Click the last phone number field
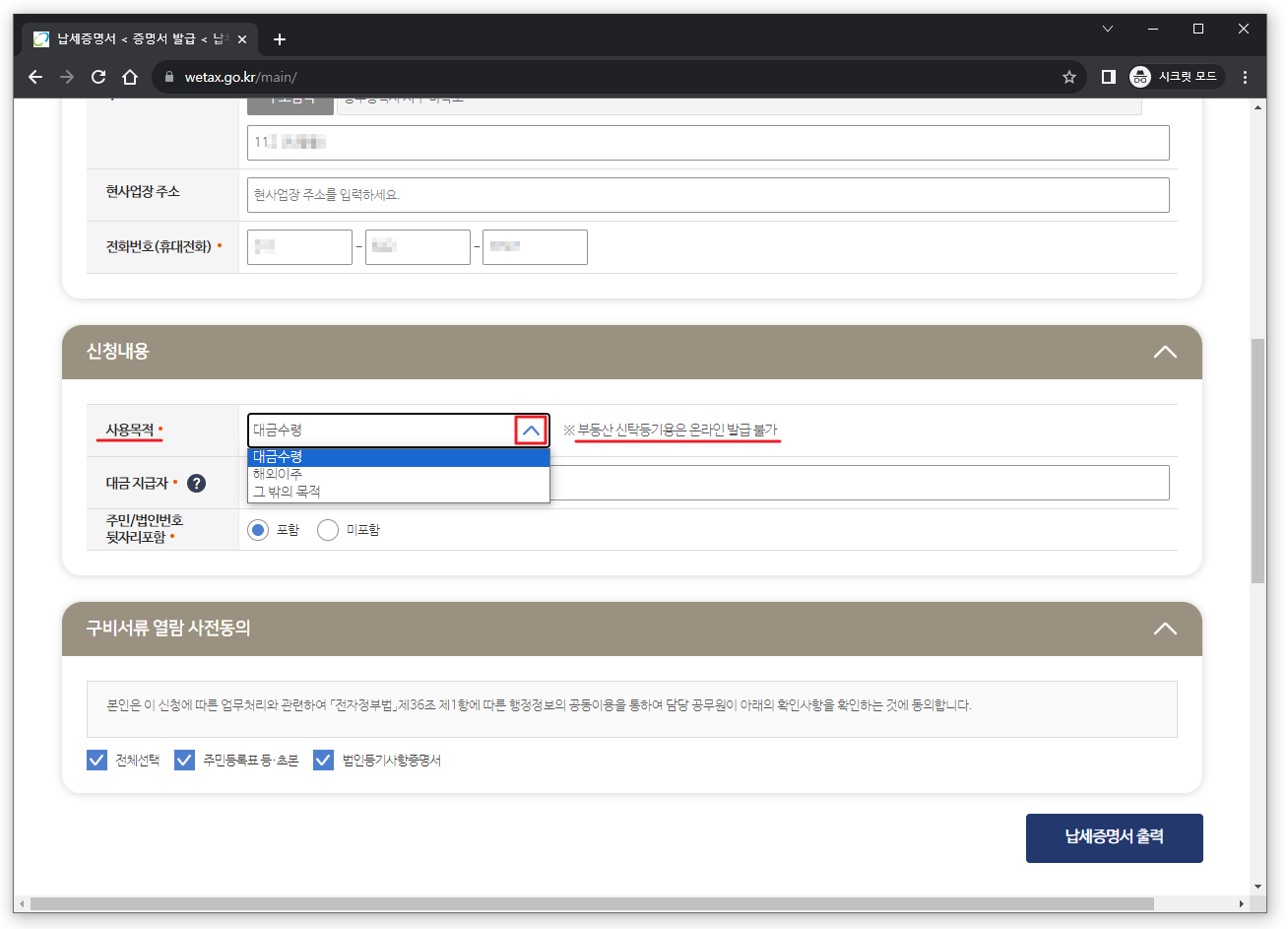Image resolution: width=1288 pixels, height=929 pixels. click(535, 247)
